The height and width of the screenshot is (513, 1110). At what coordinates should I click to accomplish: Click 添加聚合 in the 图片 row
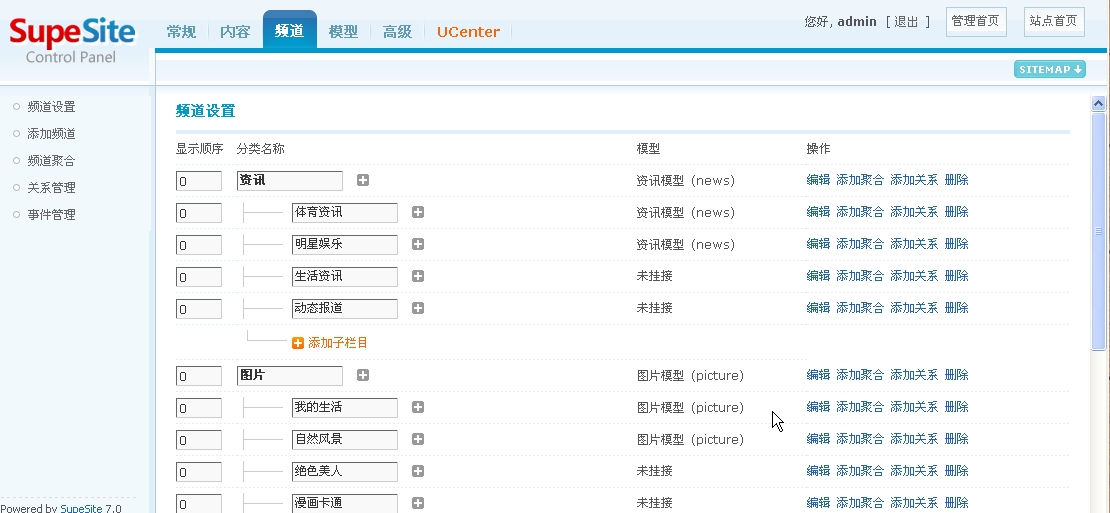click(859, 374)
